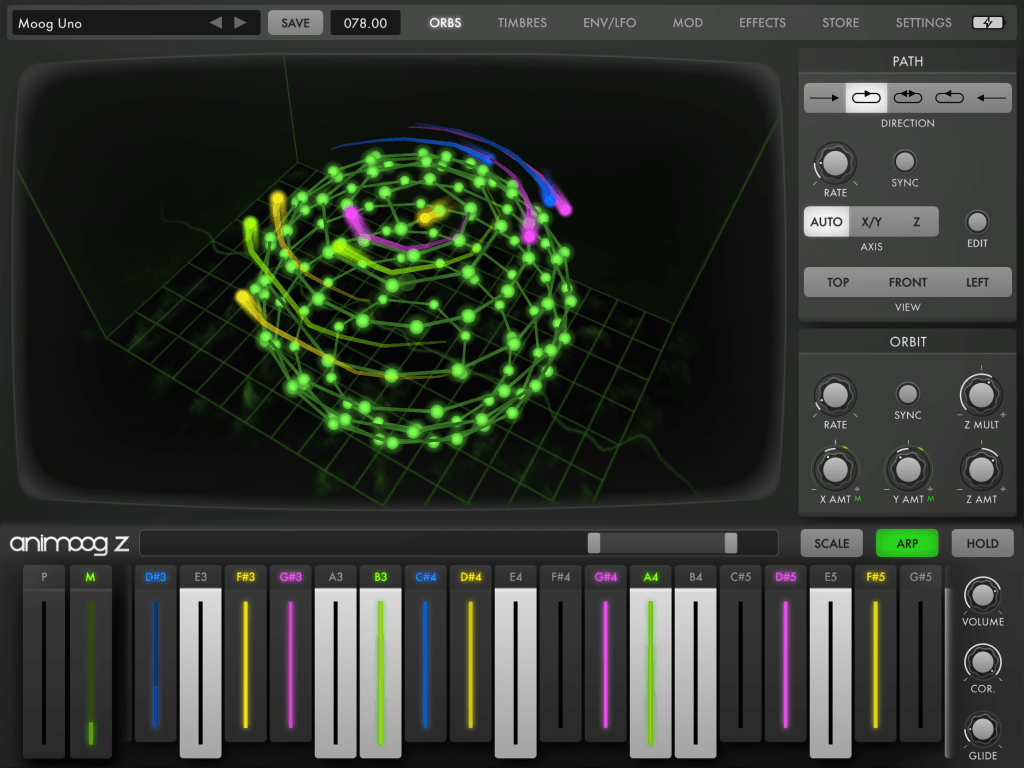This screenshot has height=768, width=1024.
Task: Open the EFFECTS tab
Action: pyautogui.click(x=762, y=23)
